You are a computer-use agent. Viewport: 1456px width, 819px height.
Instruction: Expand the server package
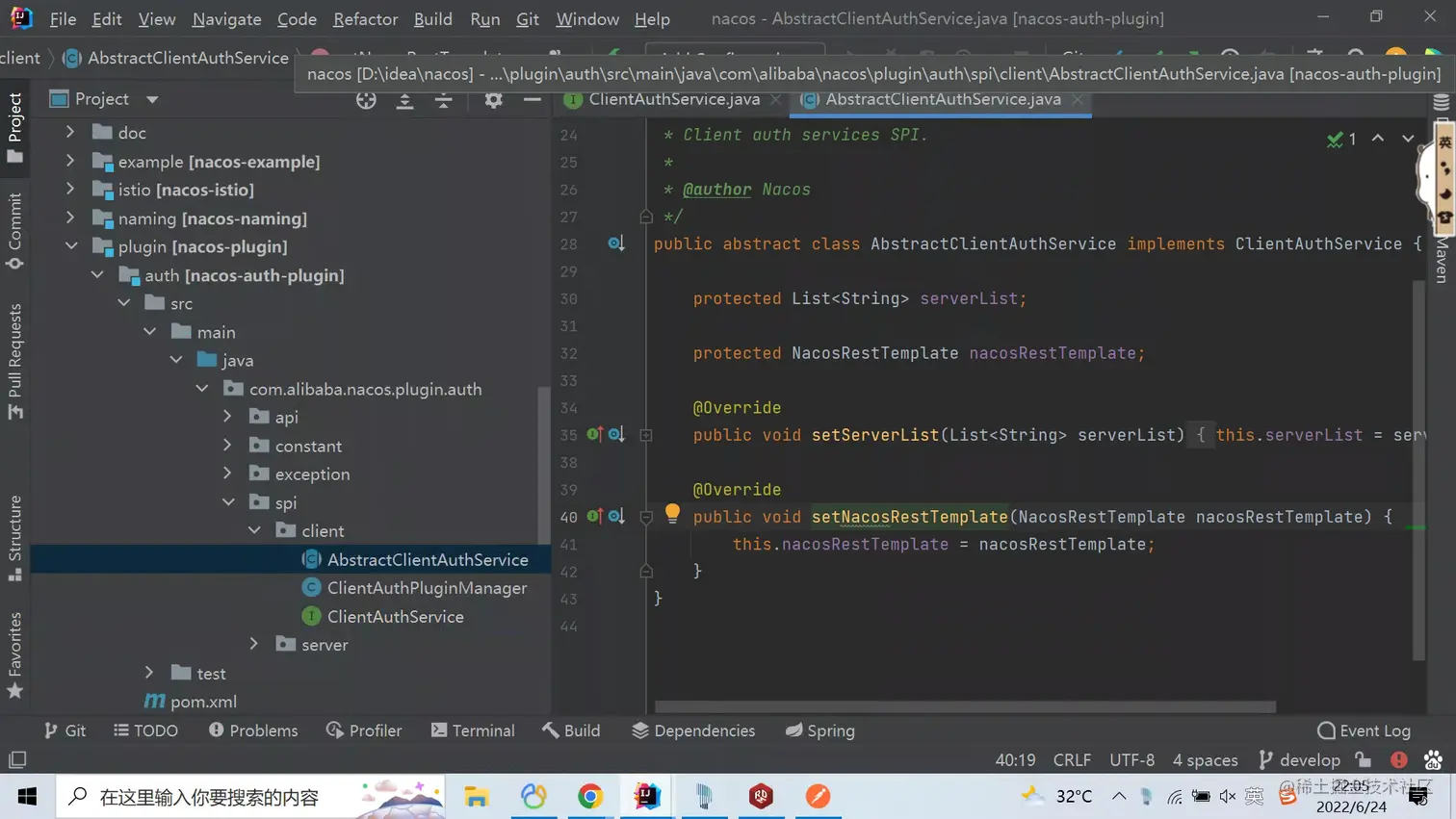click(254, 644)
